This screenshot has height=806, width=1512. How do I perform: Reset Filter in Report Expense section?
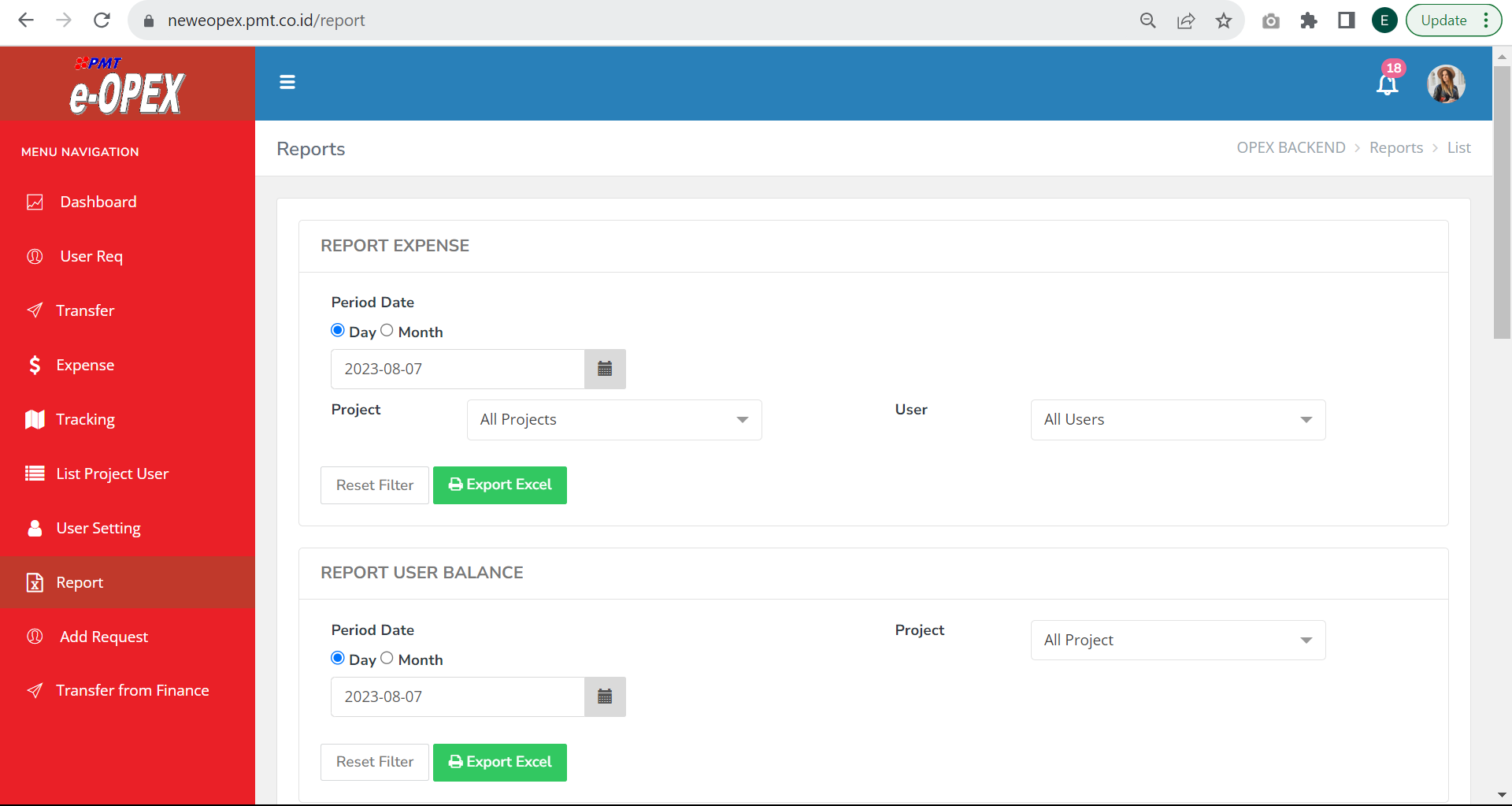pyautogui.click(x=375, y=485)
